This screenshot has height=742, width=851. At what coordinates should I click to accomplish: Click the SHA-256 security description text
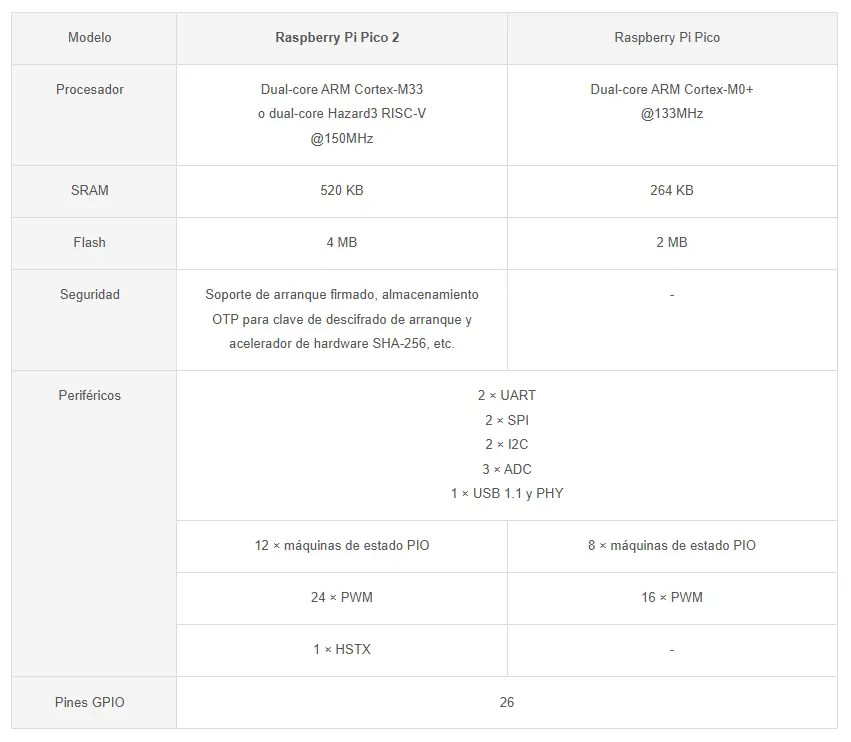(342, 343)
